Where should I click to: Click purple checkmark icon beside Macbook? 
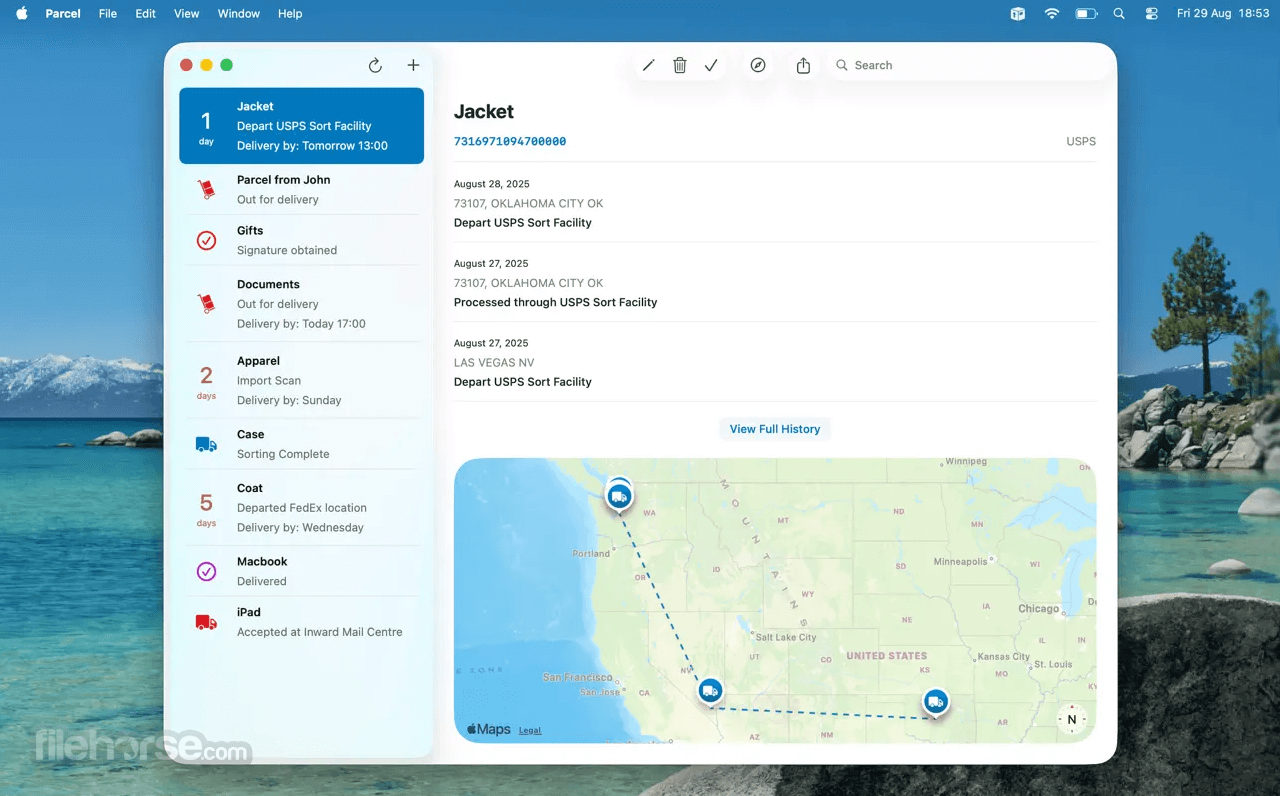206,571
